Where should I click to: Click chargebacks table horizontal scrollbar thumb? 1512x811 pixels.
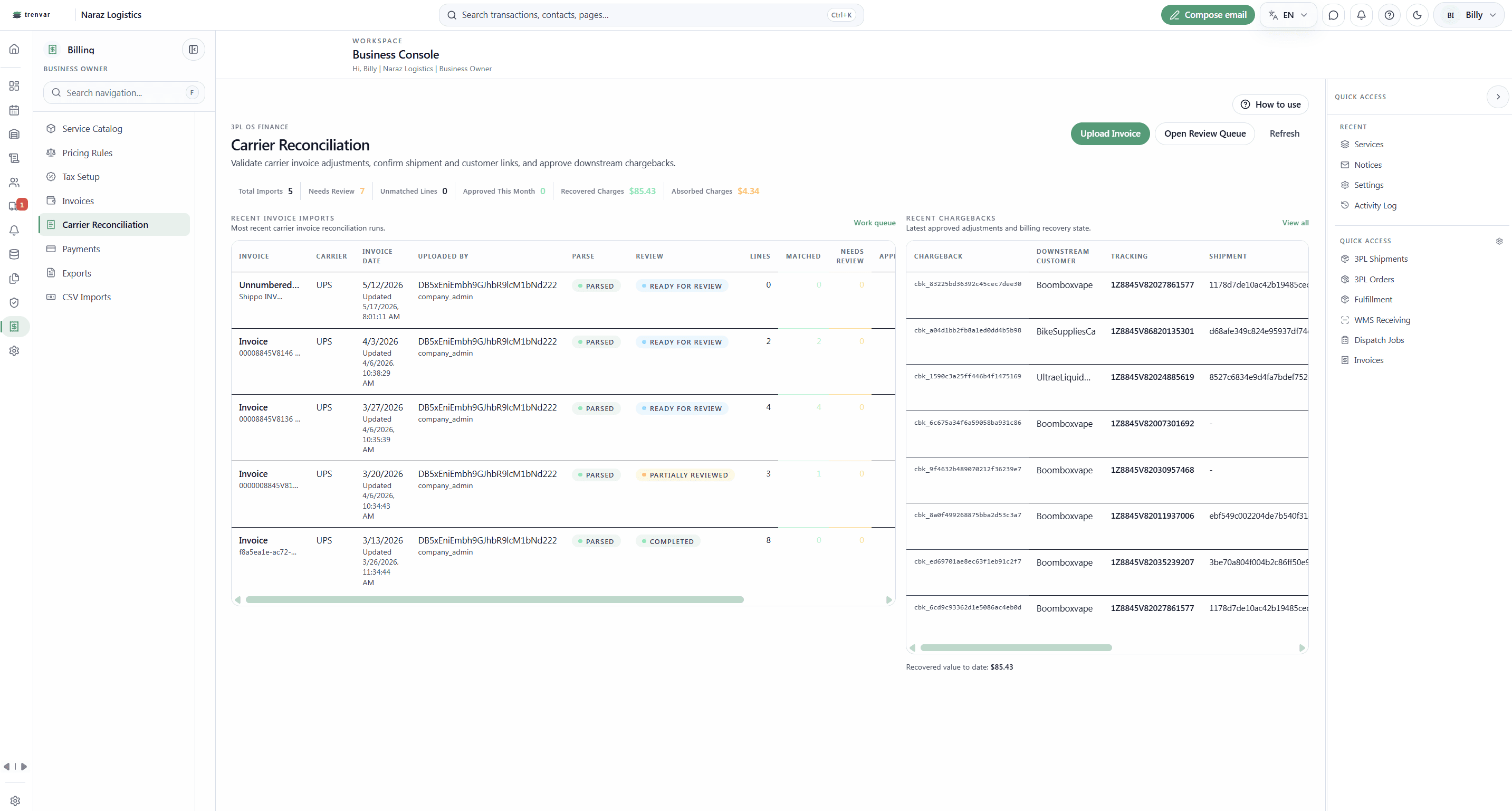[1016, 648]
